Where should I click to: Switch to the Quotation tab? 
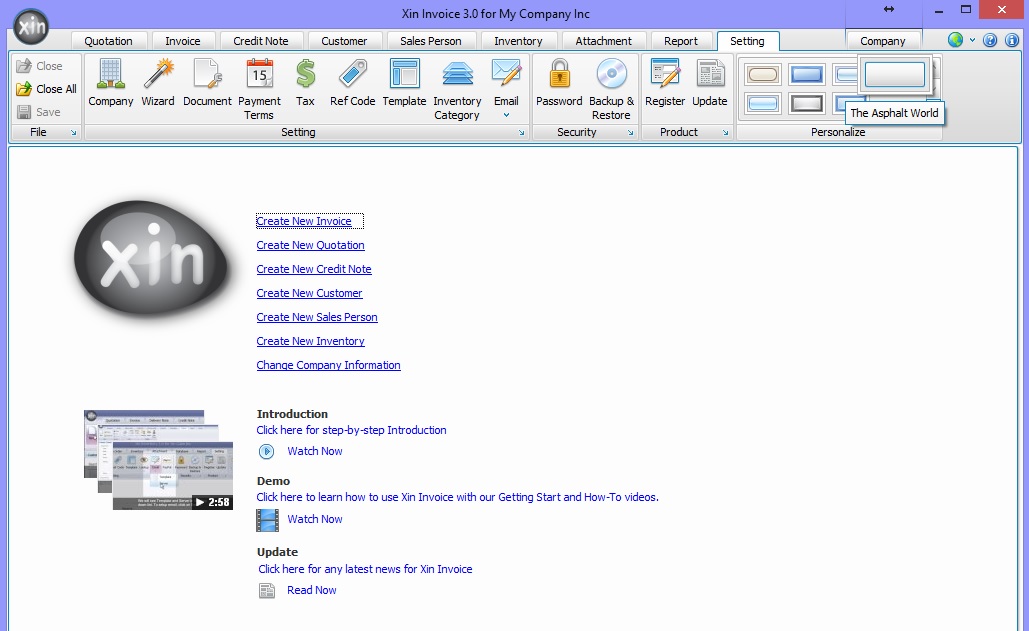coord(108,41)
